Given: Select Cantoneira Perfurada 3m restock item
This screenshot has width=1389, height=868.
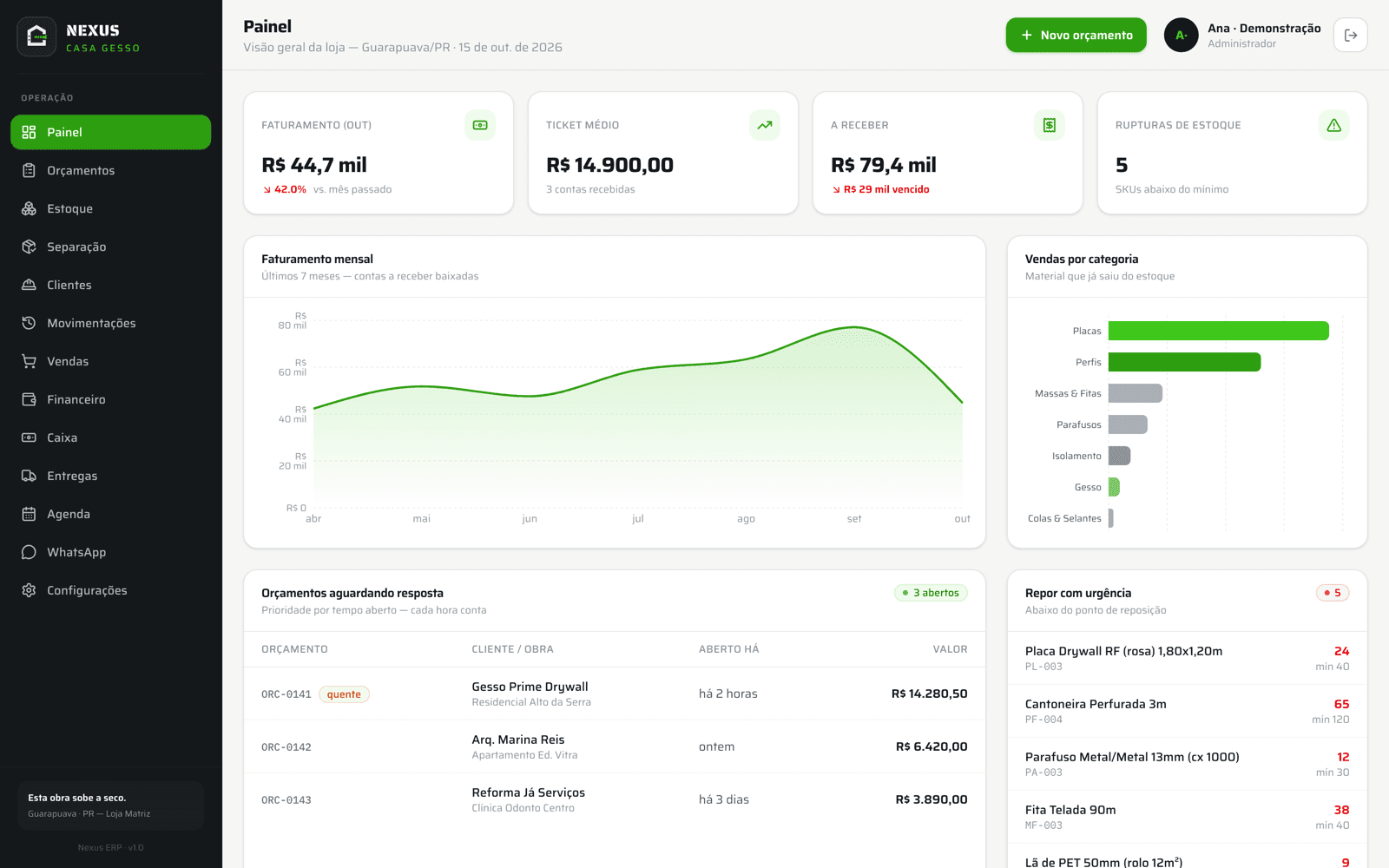Looking at the screenshot, I should pos(1188,711).
